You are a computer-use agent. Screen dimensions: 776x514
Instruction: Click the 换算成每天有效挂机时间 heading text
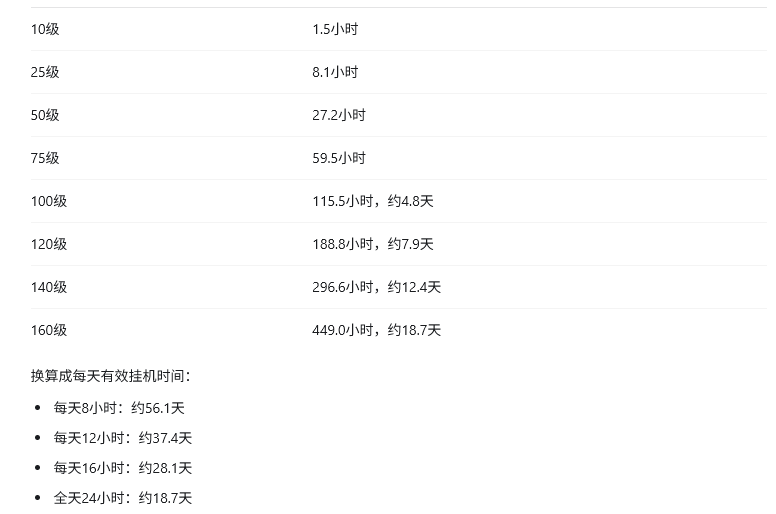click(x=107, y=376)
